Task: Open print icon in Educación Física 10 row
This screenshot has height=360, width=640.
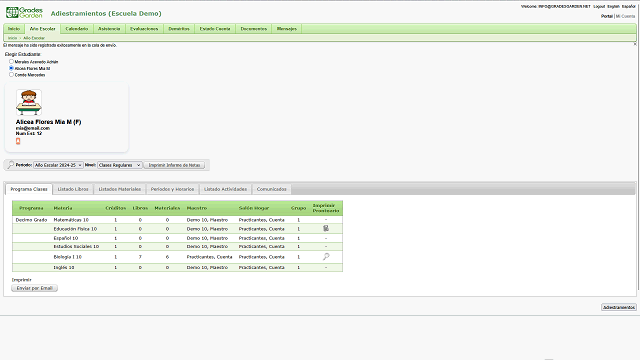Action: 326,229
